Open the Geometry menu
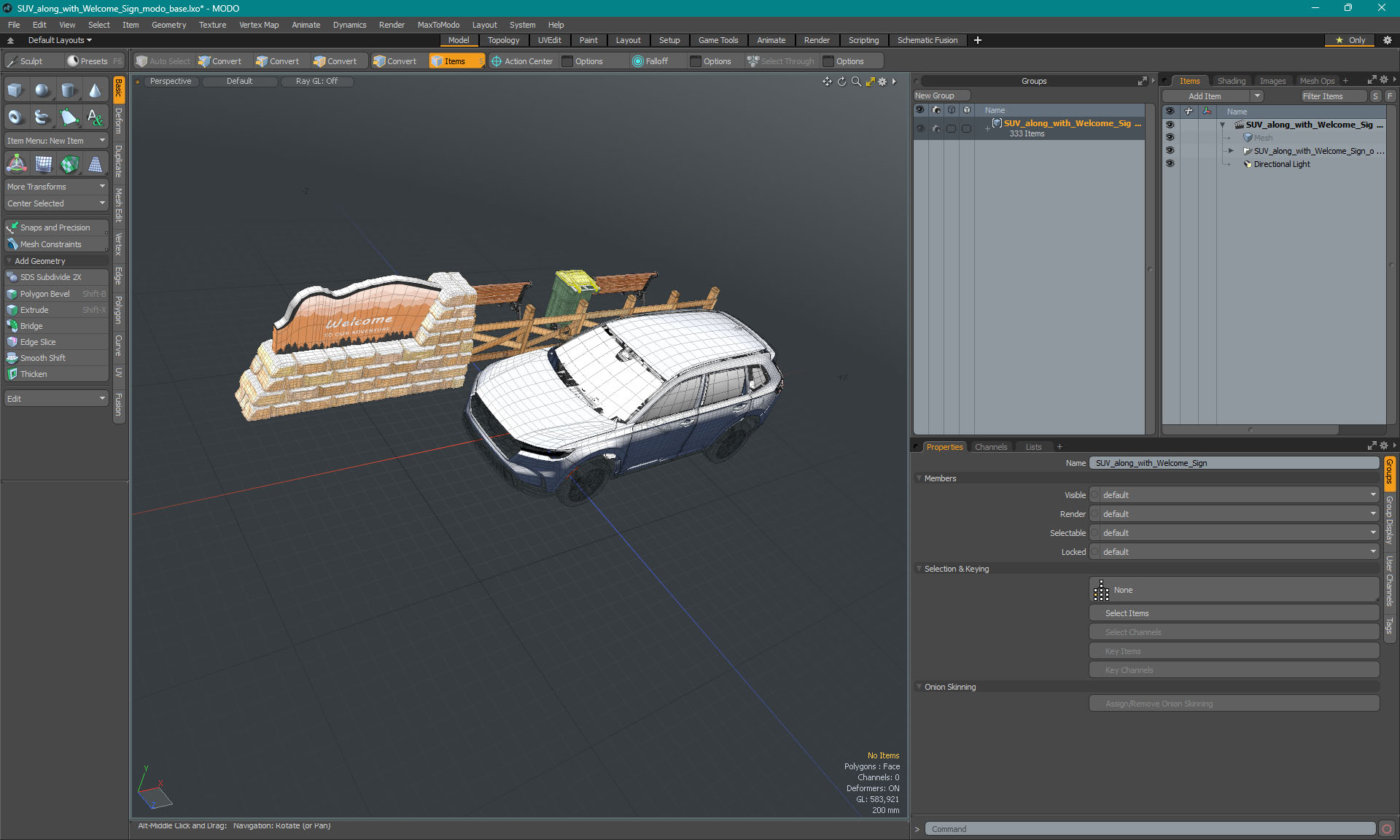This screenshot has width=1400, height=840. (x=168, y=25)
